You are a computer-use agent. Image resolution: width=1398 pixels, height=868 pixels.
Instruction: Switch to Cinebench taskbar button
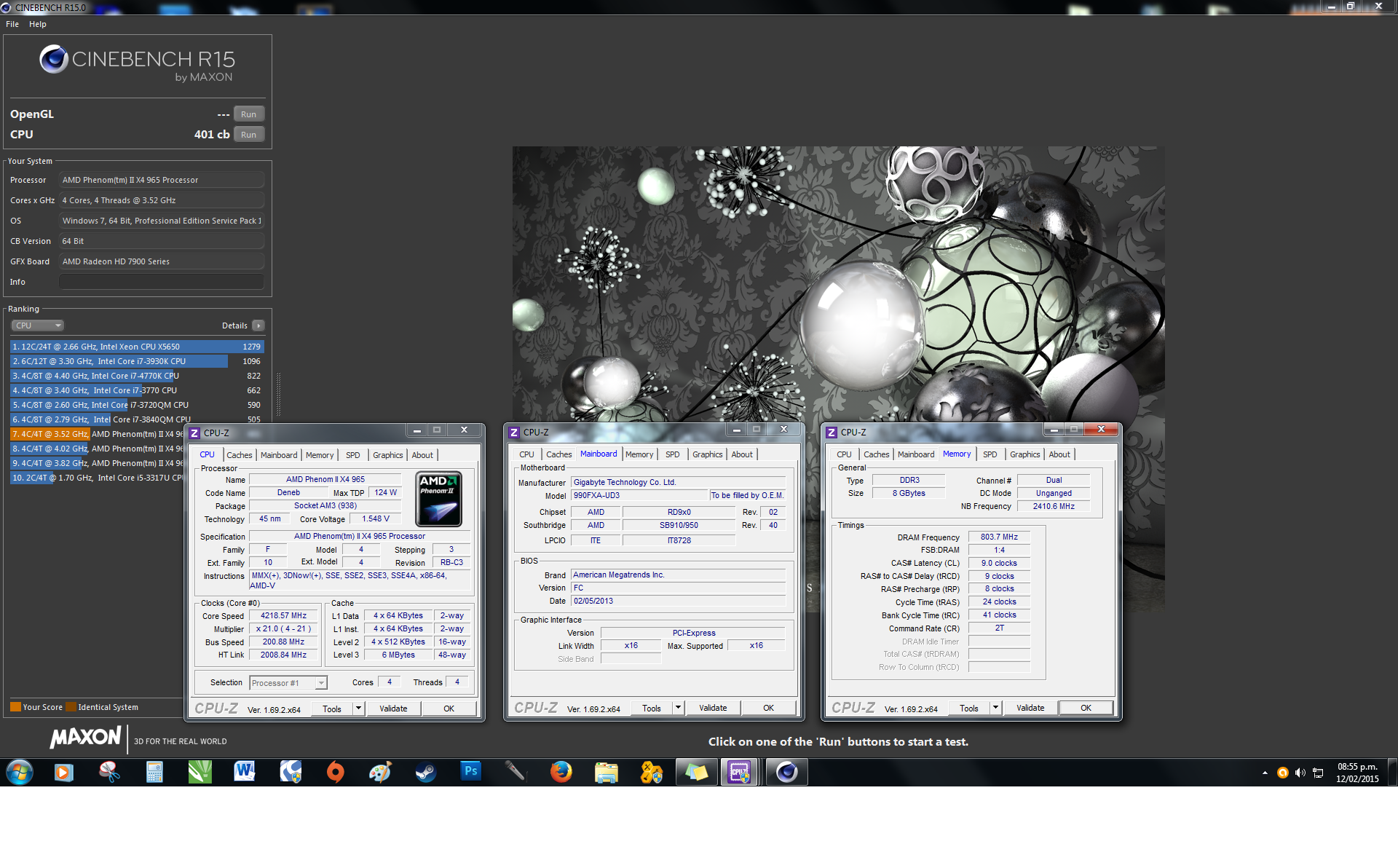pyautogui.click(x=786, y=772)
